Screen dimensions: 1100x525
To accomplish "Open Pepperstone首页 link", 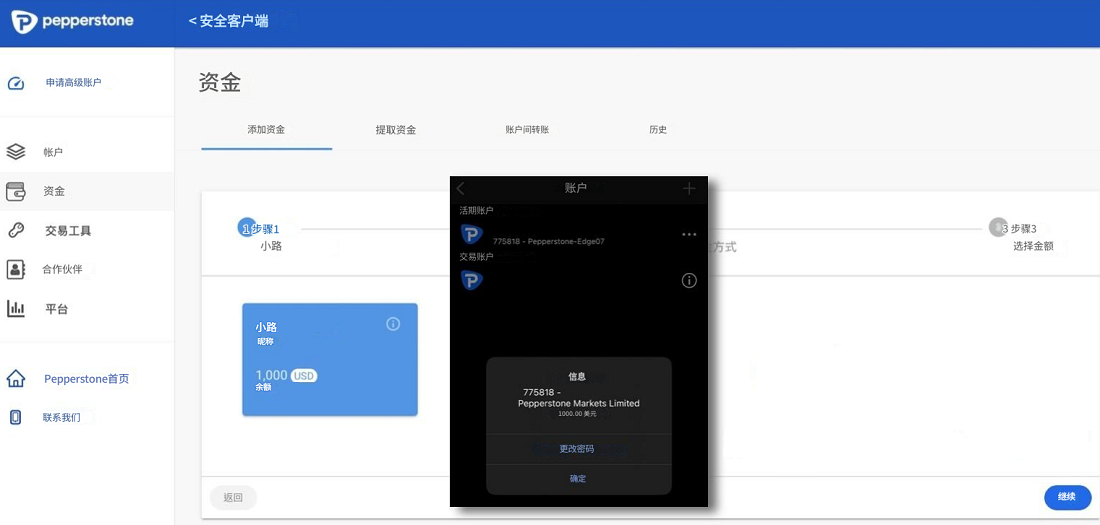I will pos(86,379).
